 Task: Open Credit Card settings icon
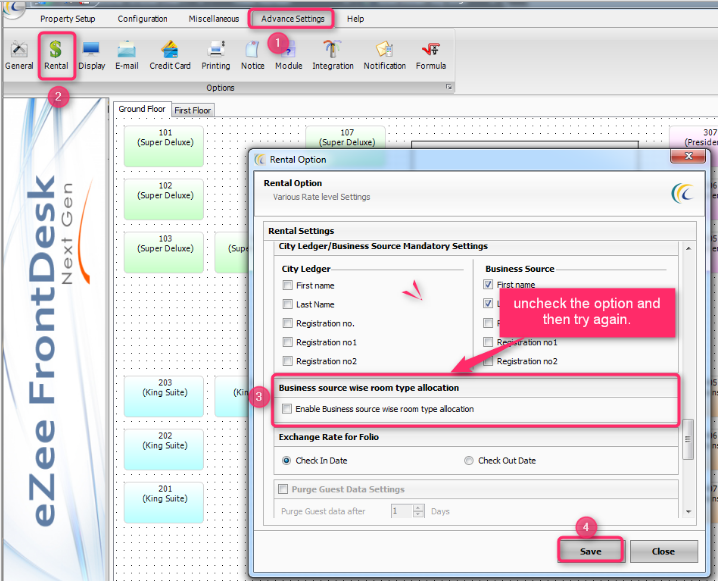[x=170, y=55]
